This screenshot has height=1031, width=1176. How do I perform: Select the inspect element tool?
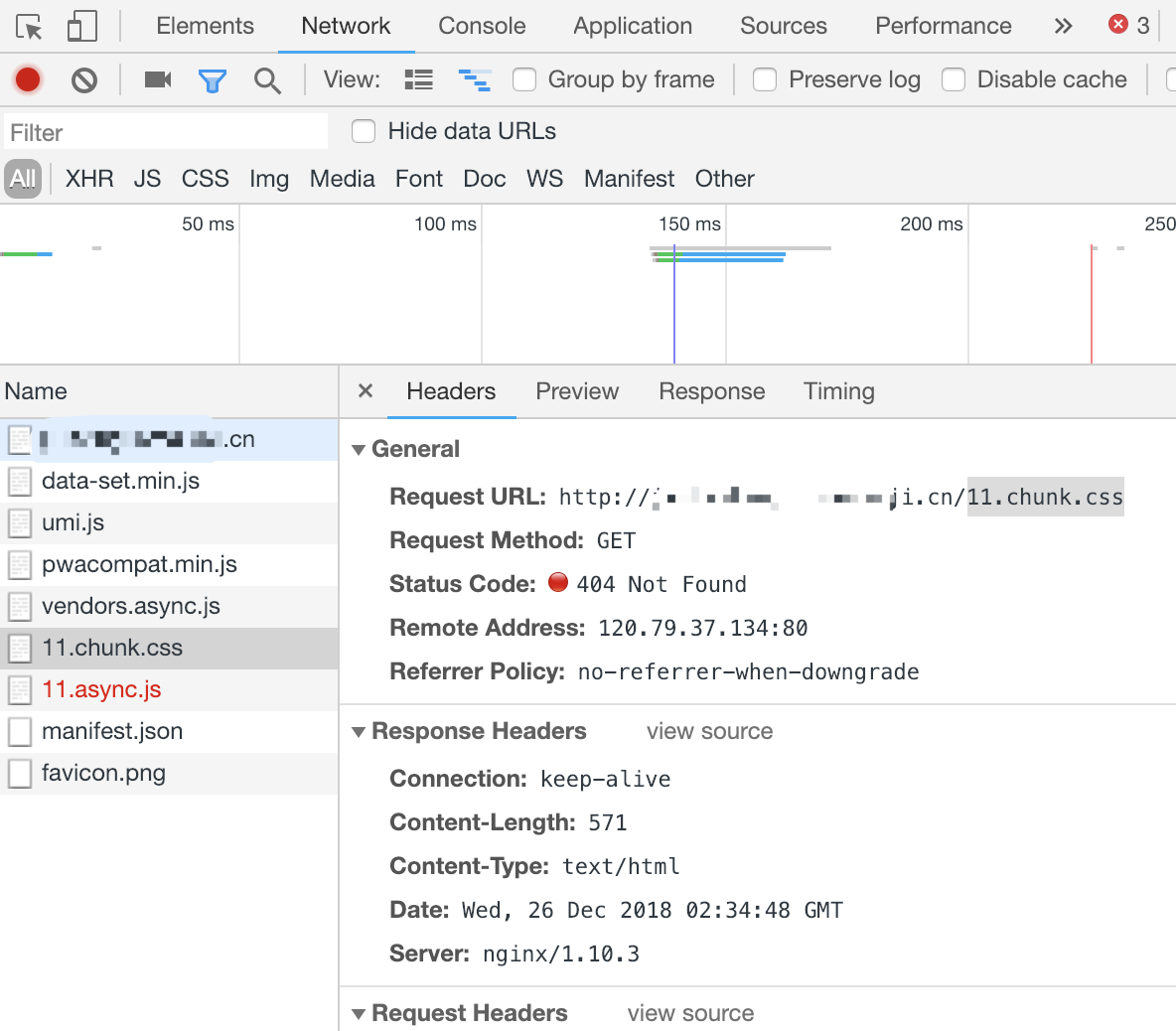pyautogui.click(x=28, y=26)
